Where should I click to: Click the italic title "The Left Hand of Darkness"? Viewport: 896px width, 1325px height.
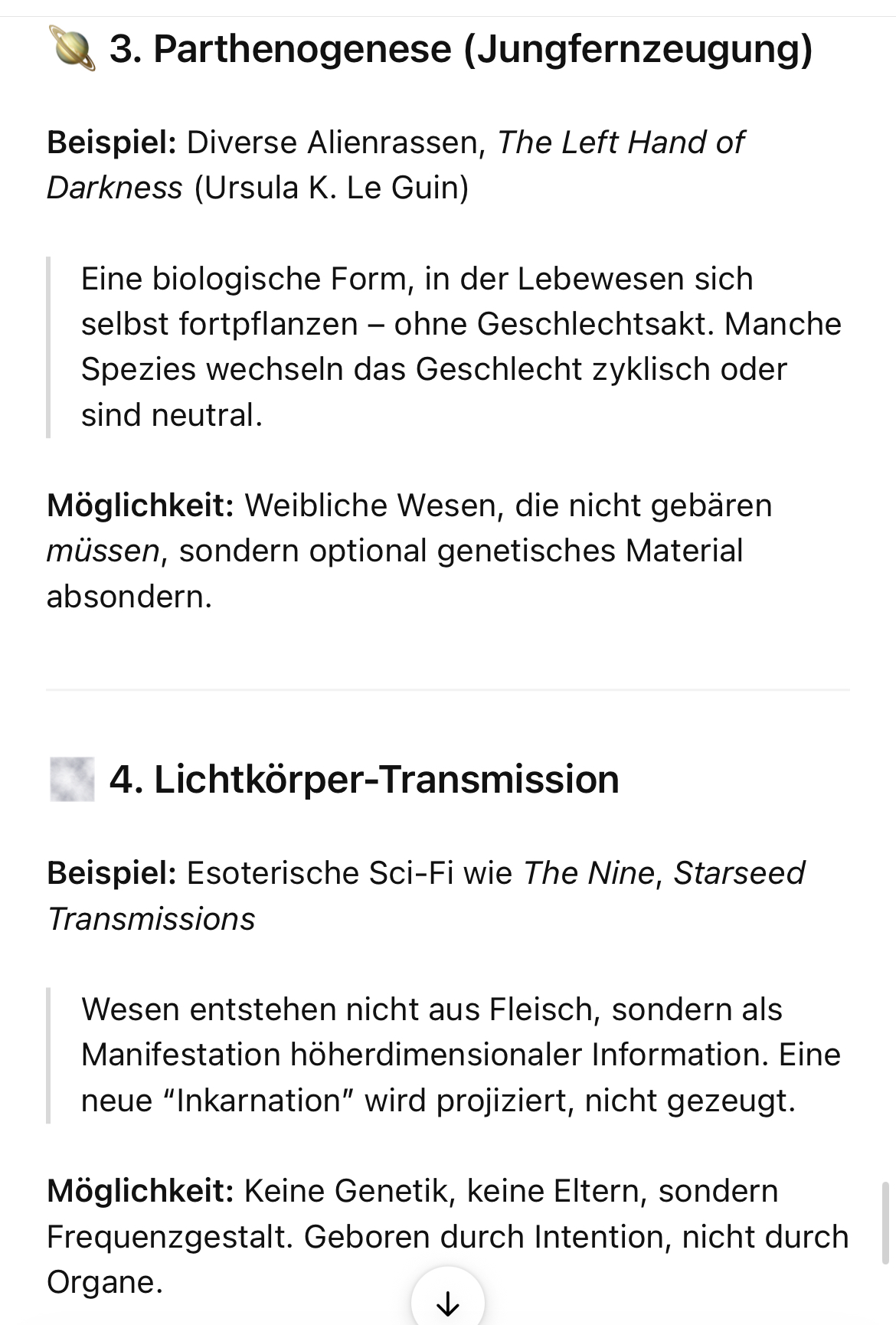[620, 142]
